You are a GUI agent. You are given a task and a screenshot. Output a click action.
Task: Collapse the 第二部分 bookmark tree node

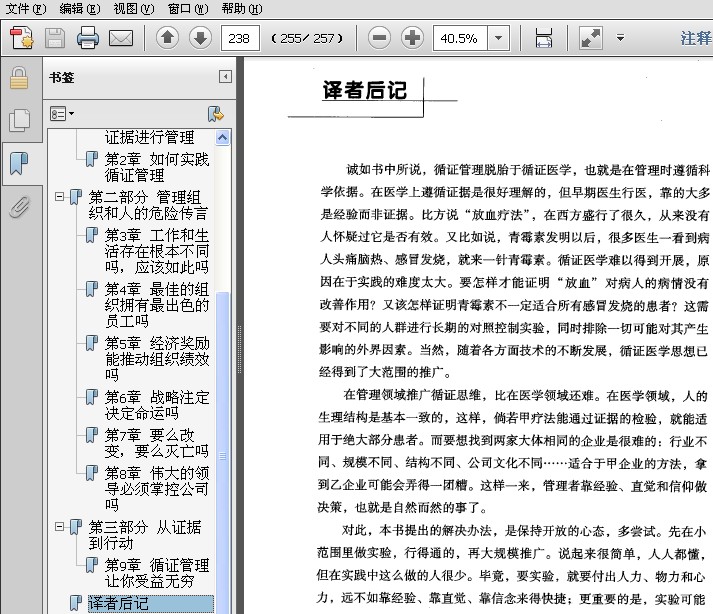60,197
